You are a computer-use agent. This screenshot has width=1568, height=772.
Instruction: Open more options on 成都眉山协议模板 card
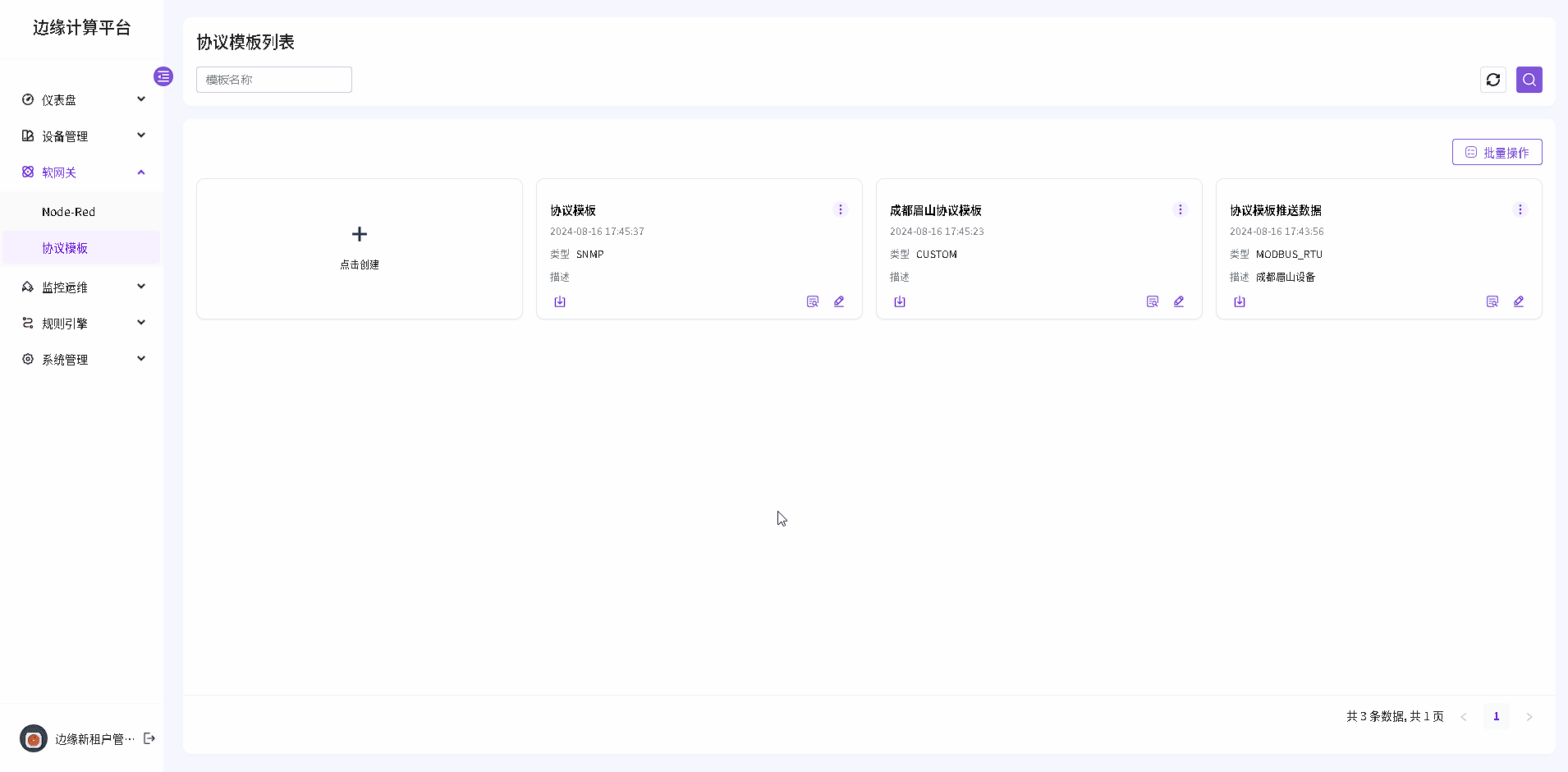(1180, 209)
